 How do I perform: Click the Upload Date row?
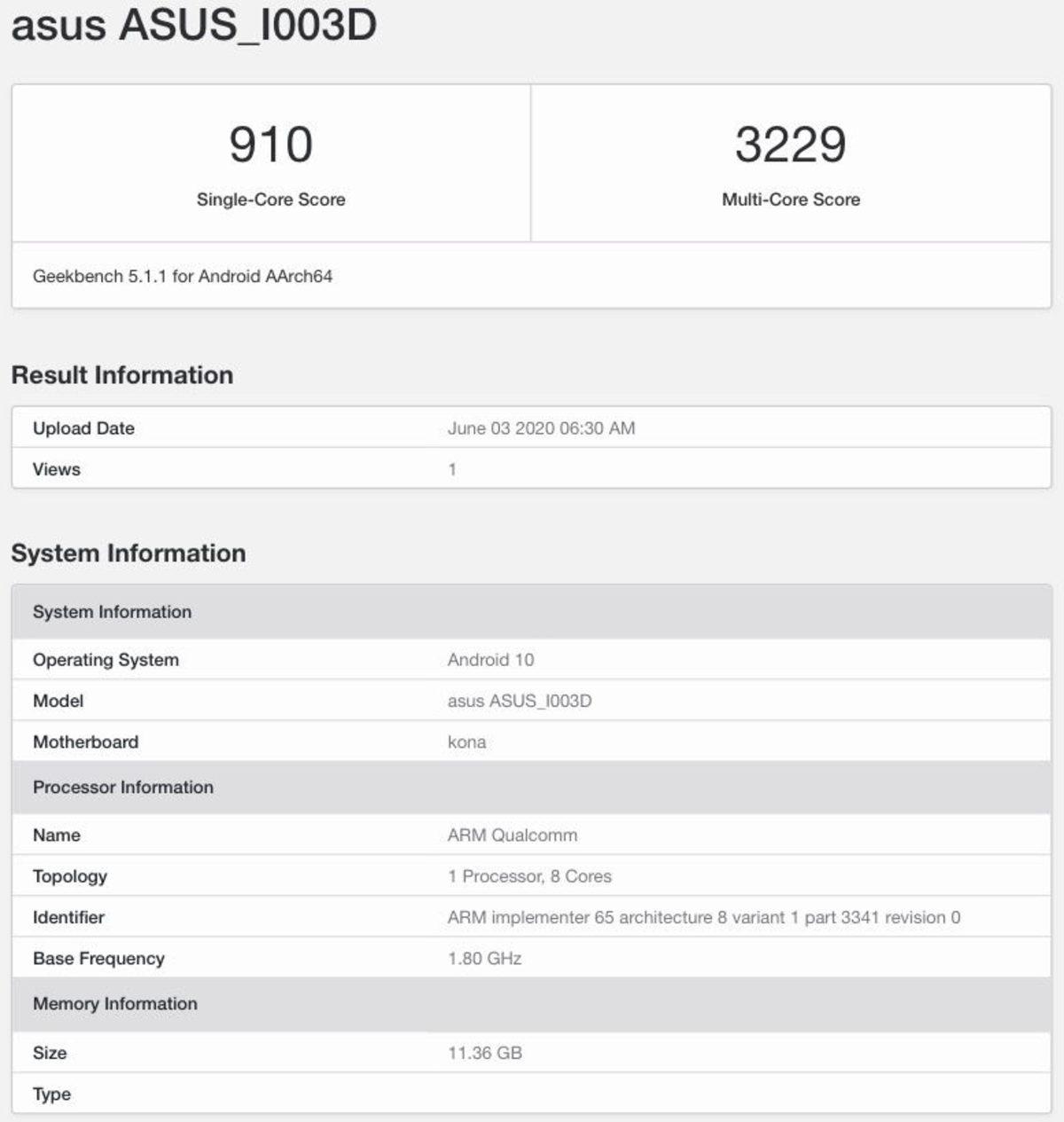[x=84, y=428]
